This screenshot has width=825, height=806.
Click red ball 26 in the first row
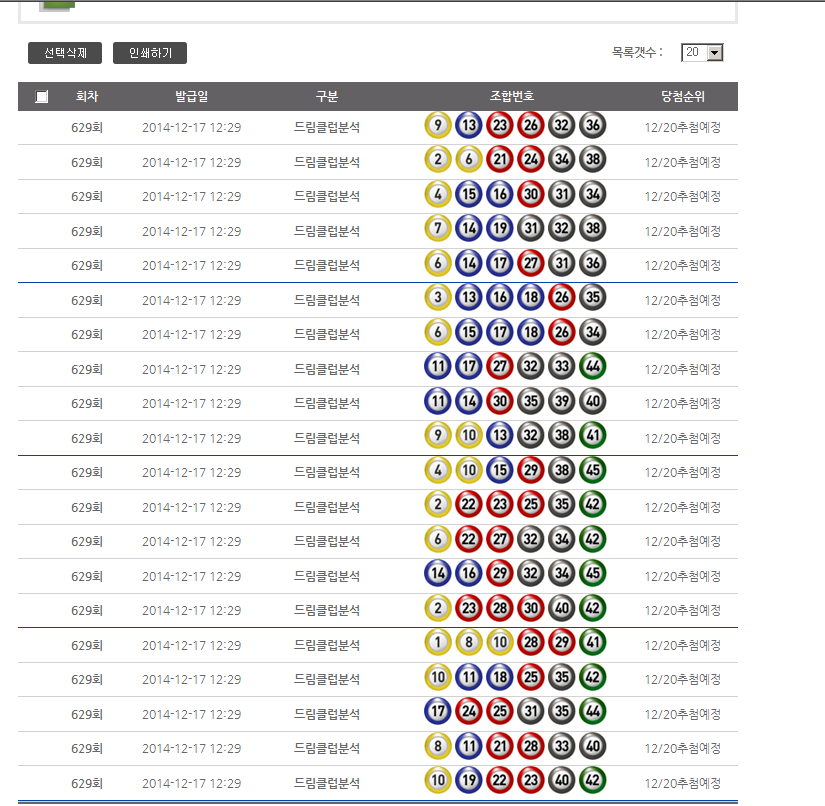(531, 127)
